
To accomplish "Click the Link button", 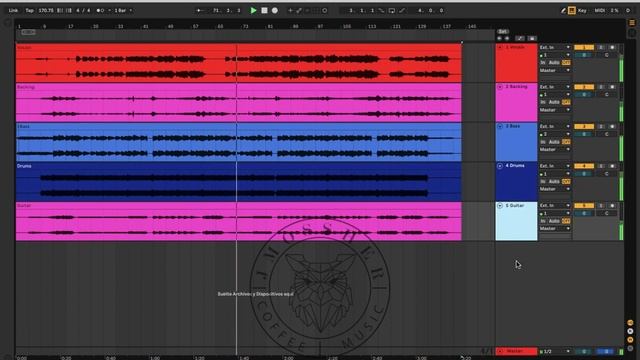I will (x=13, y=11).
